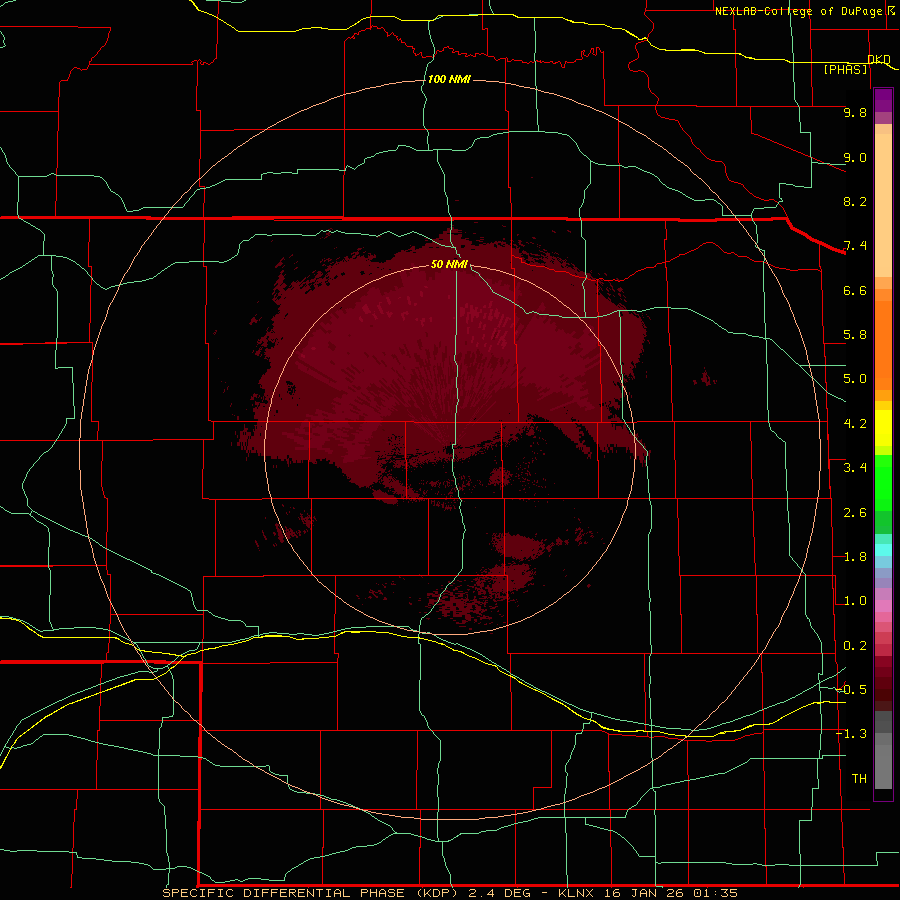The width and height of the screenshot is (900, 900).
Task: Pick the pink segment of the color bar
Action: point(883,606)
